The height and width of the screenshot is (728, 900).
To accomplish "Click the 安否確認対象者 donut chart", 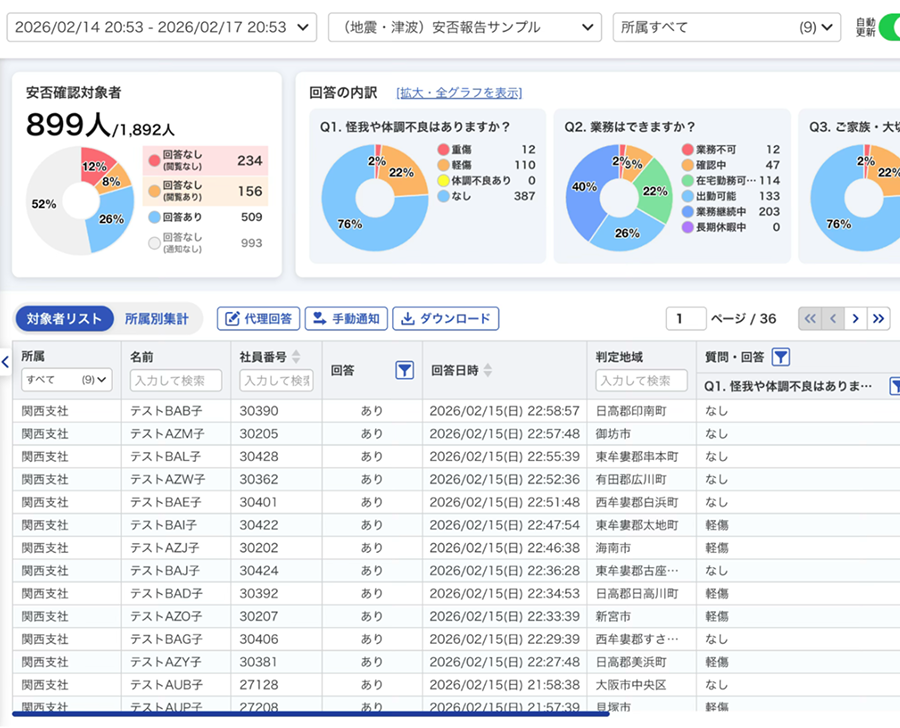I will [80, 200].
